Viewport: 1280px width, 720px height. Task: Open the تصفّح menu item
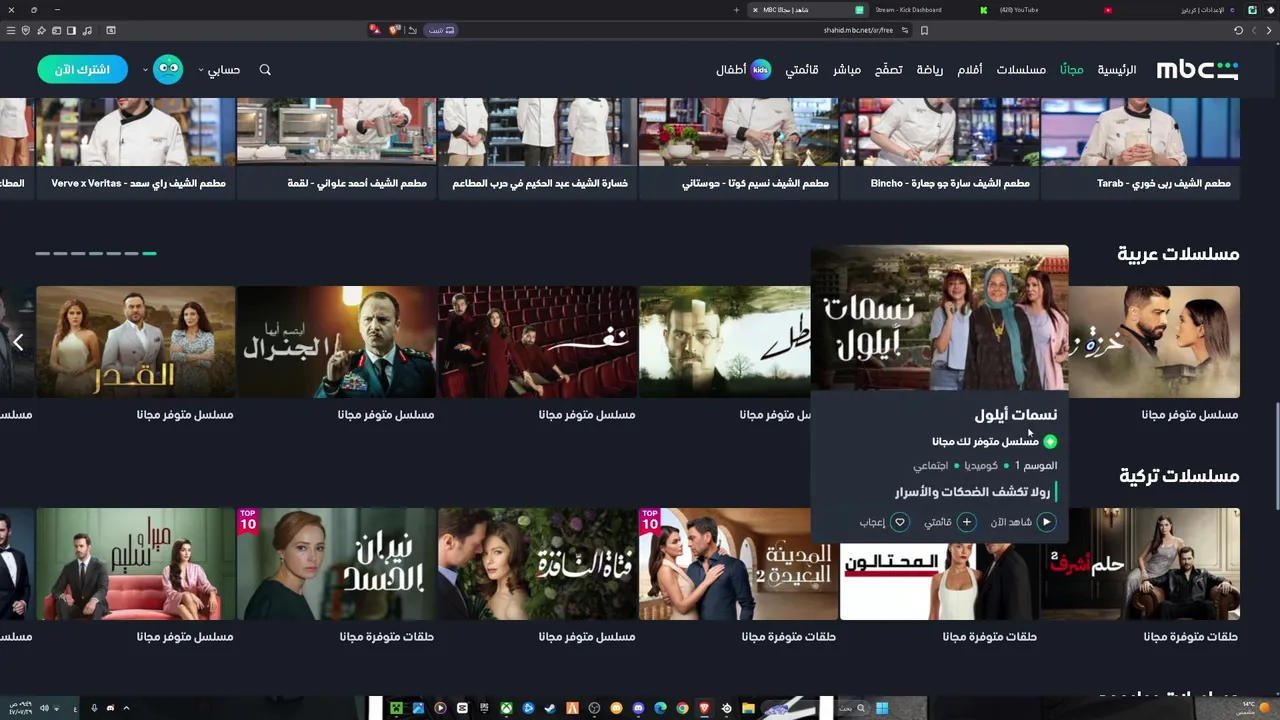[x=889, y=70]
